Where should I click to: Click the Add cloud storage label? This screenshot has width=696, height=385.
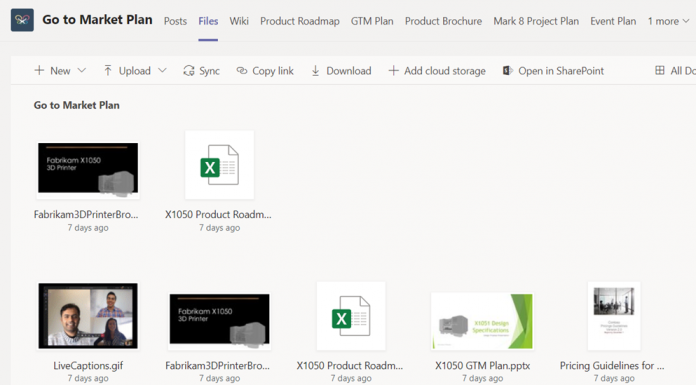(x=445, y=71)
